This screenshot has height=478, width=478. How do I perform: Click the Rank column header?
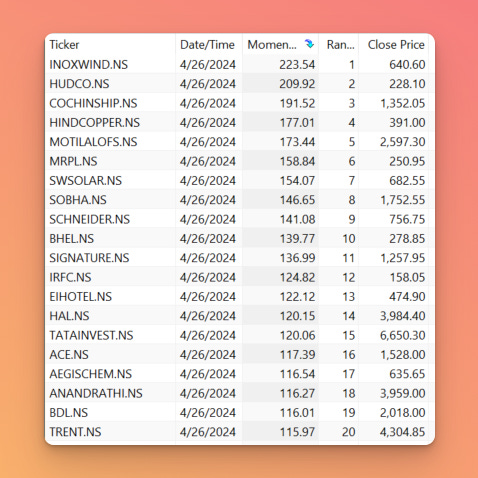340,45
